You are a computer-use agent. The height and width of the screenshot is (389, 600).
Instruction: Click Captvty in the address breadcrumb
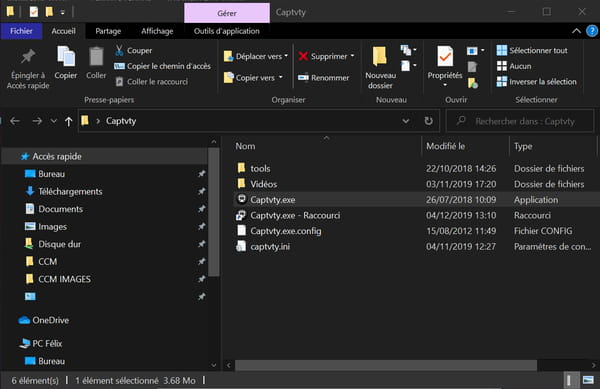121,121
